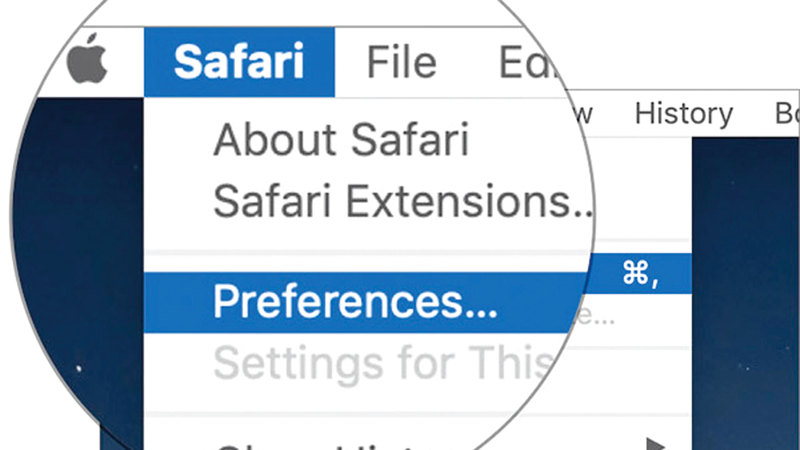Screen dimensions: 800x450
Task: Open the Apple logo menu
Action: coord(89,62)
